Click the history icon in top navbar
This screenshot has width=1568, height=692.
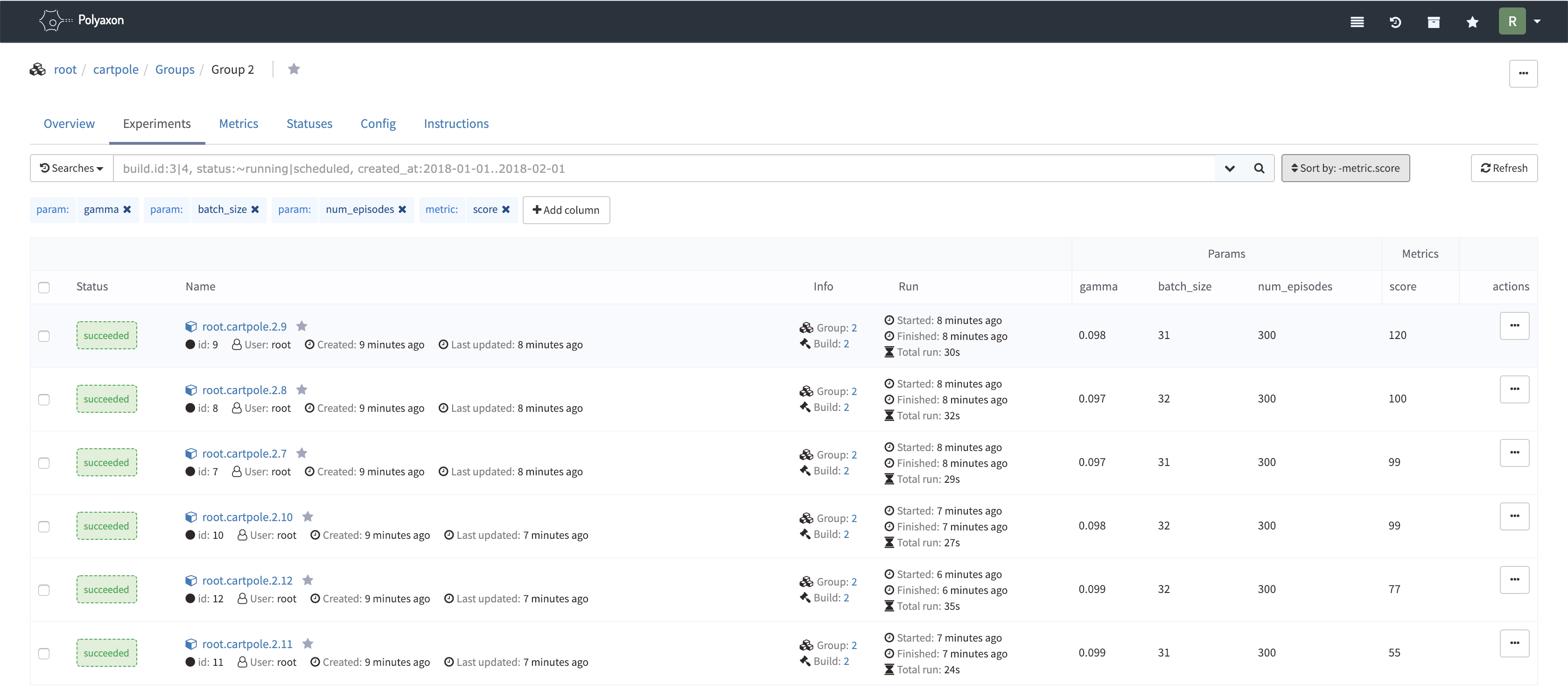(x=1395, y=22)
